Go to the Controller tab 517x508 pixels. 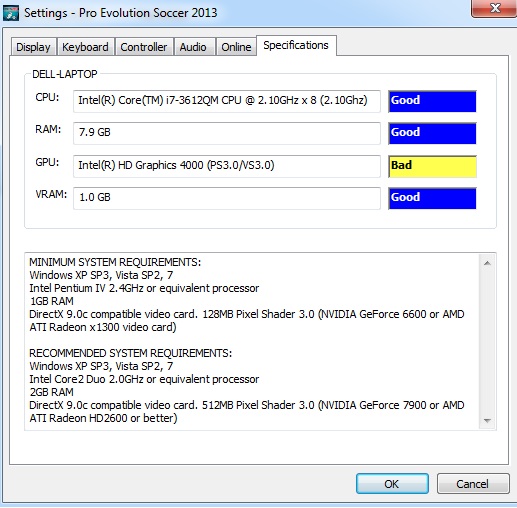[x=144, y=47]
